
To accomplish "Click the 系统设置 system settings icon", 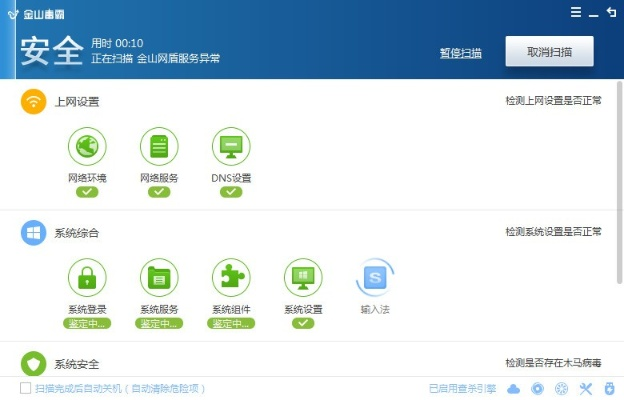I will (303, 277).
